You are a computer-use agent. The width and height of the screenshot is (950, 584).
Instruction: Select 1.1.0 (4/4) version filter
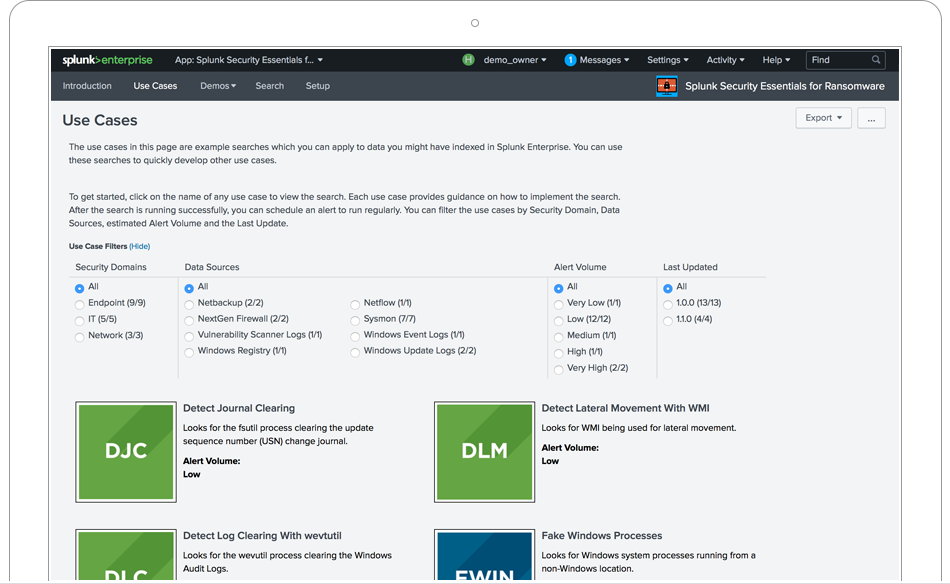(668, 321)
